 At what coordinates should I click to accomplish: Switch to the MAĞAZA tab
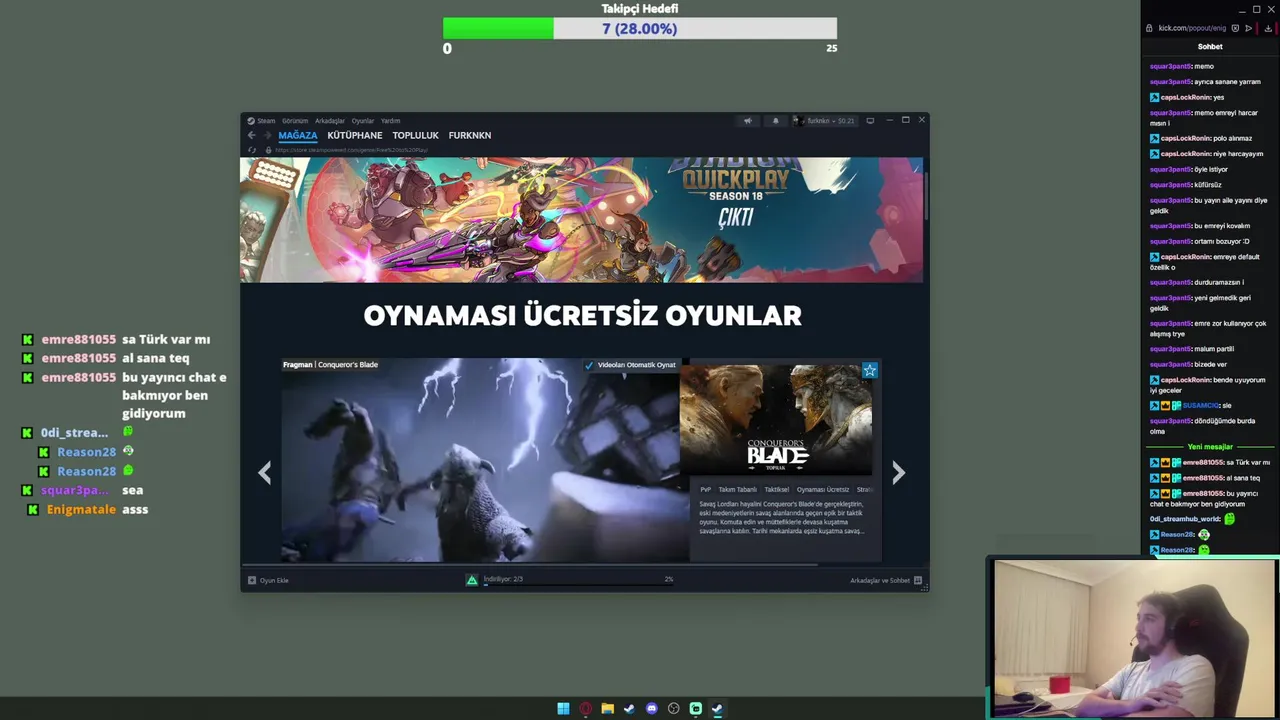point(298,136)
